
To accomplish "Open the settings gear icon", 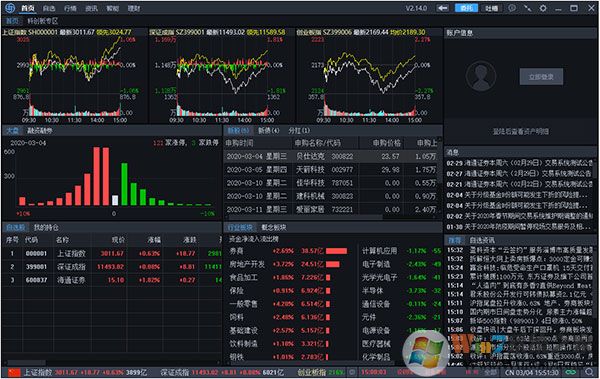I will point(543,8).
